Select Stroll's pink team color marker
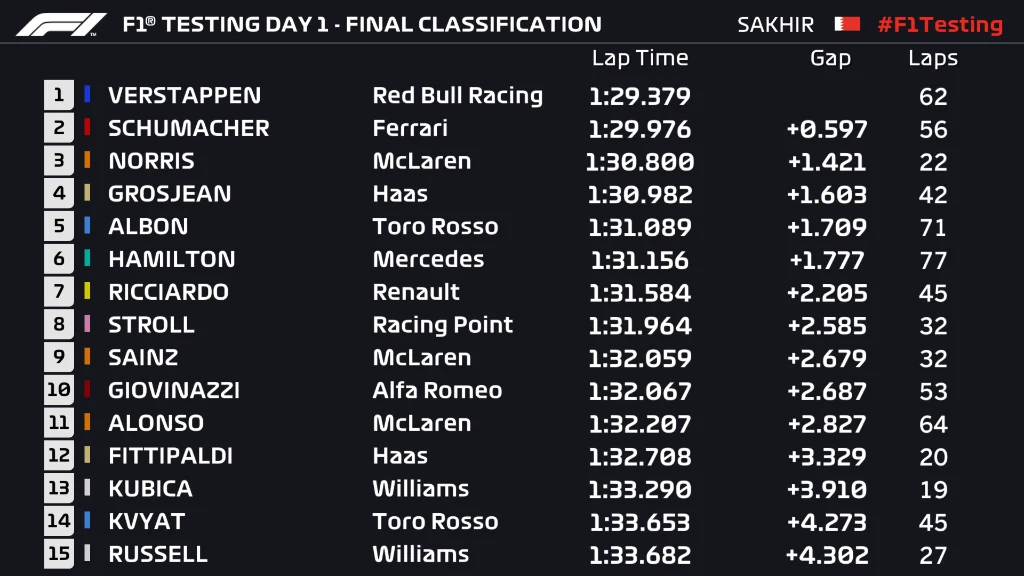This screenshot has height=576, width=1024. click(x=88, y=325)
